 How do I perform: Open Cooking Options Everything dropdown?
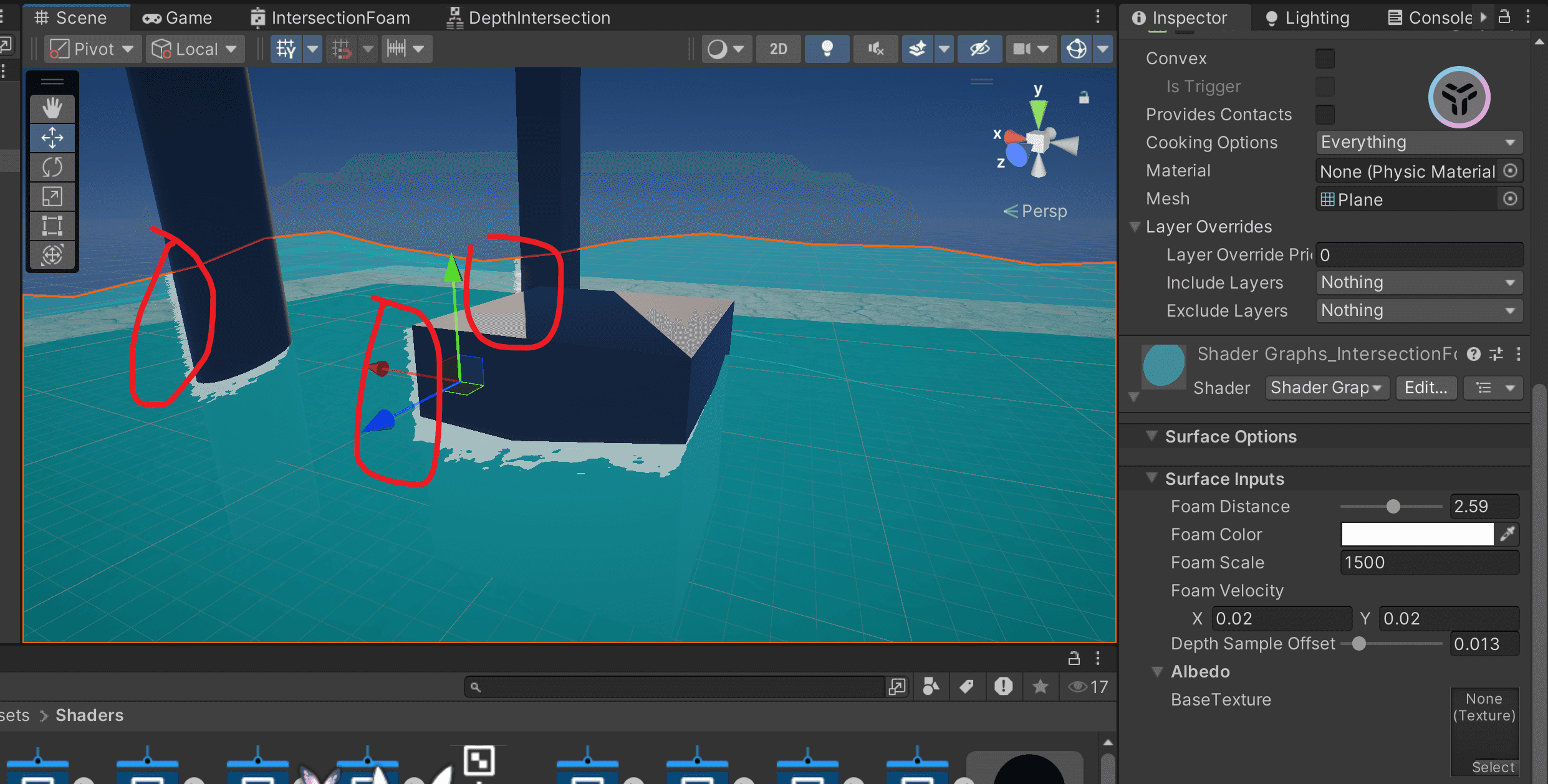[1419, 142]
